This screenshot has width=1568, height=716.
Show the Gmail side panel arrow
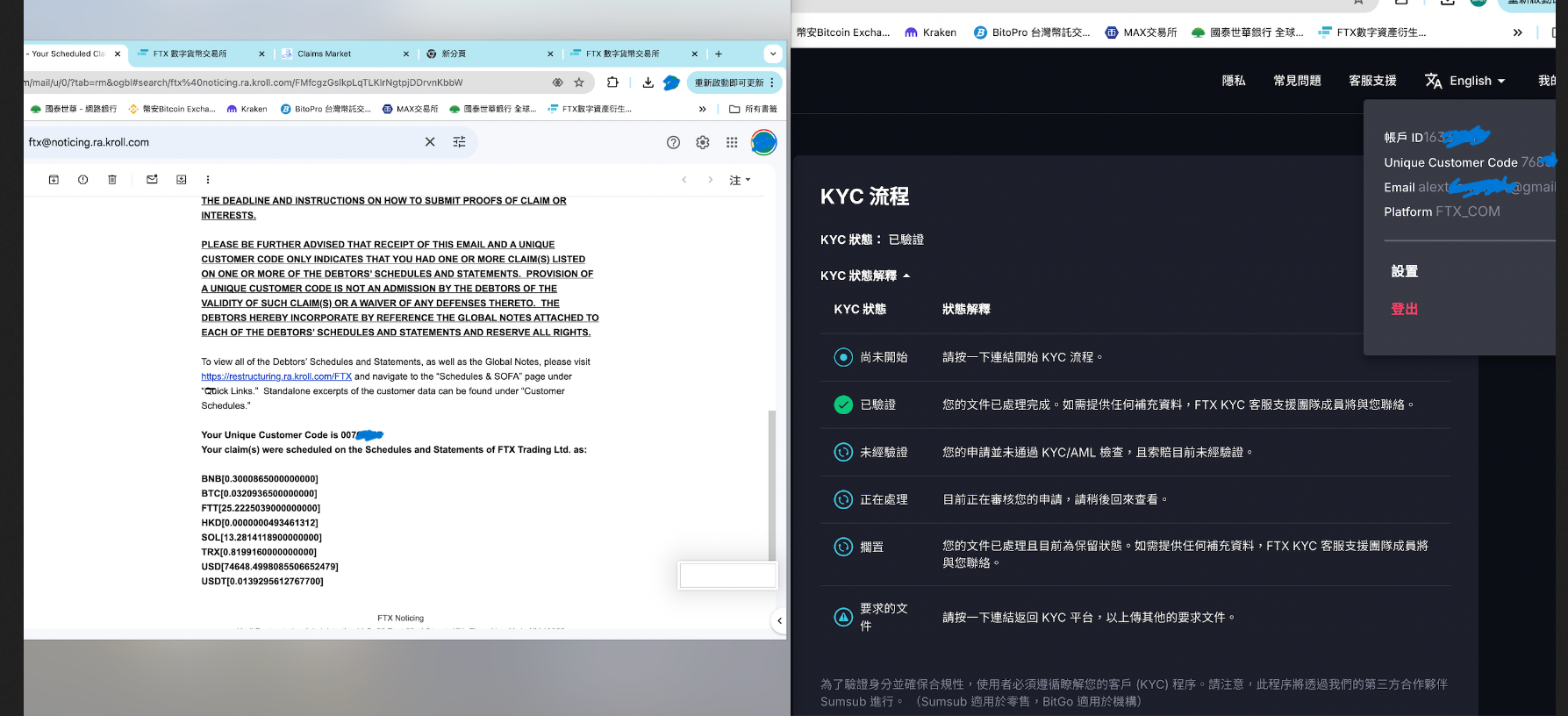click(779, 621)
